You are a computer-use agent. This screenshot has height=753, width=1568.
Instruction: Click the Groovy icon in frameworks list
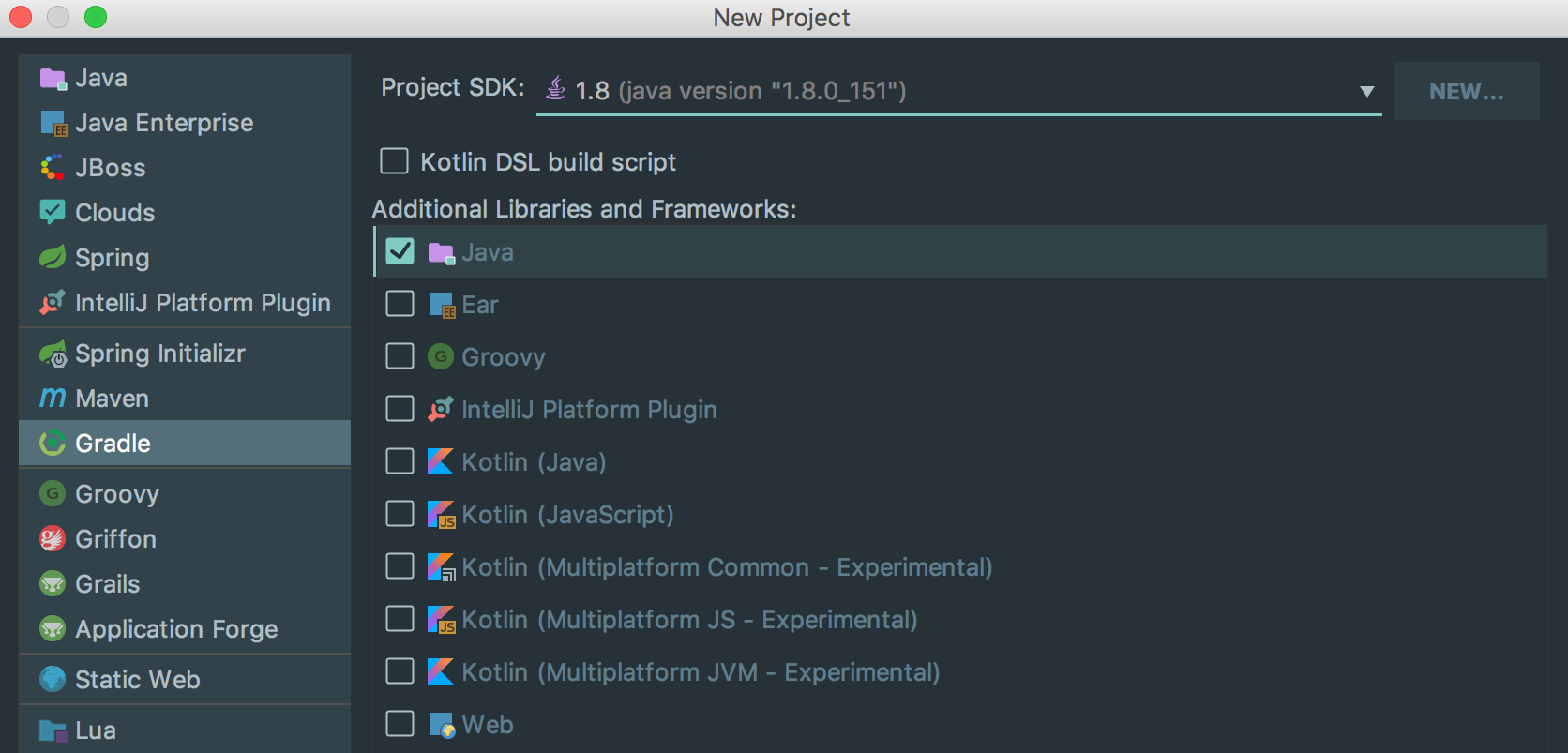[441, 356]
